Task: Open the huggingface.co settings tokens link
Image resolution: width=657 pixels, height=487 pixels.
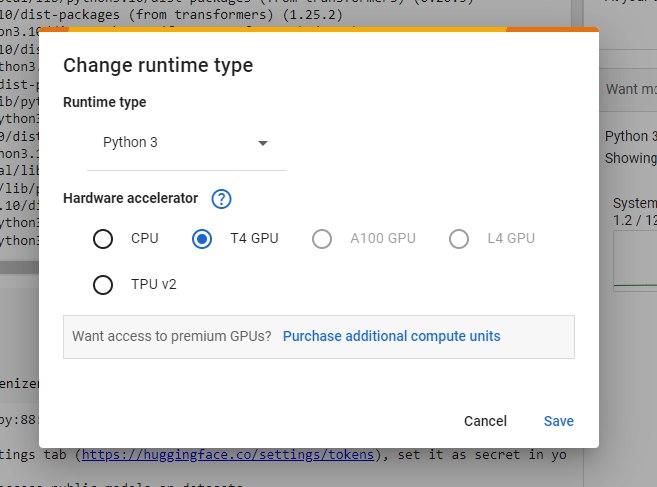Action: 228,455
